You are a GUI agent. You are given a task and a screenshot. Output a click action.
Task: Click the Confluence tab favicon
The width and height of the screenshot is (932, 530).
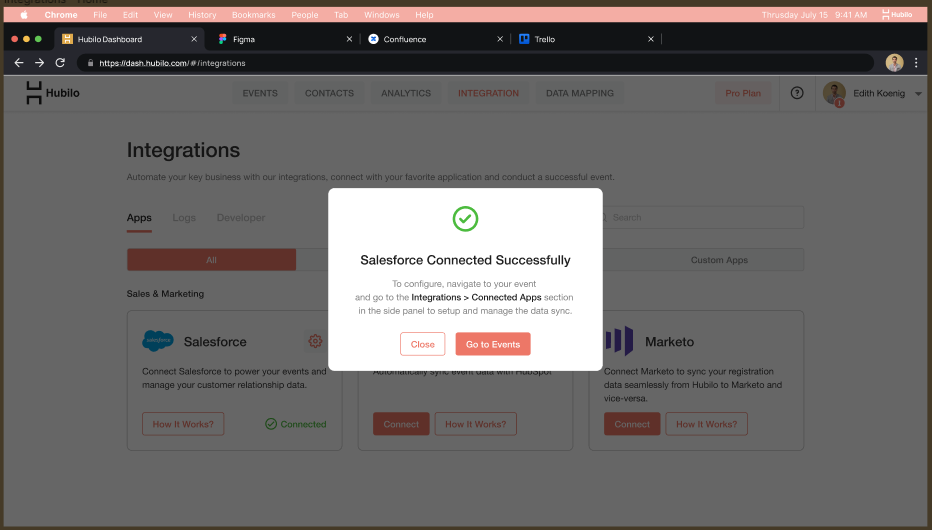pos(373,39)
